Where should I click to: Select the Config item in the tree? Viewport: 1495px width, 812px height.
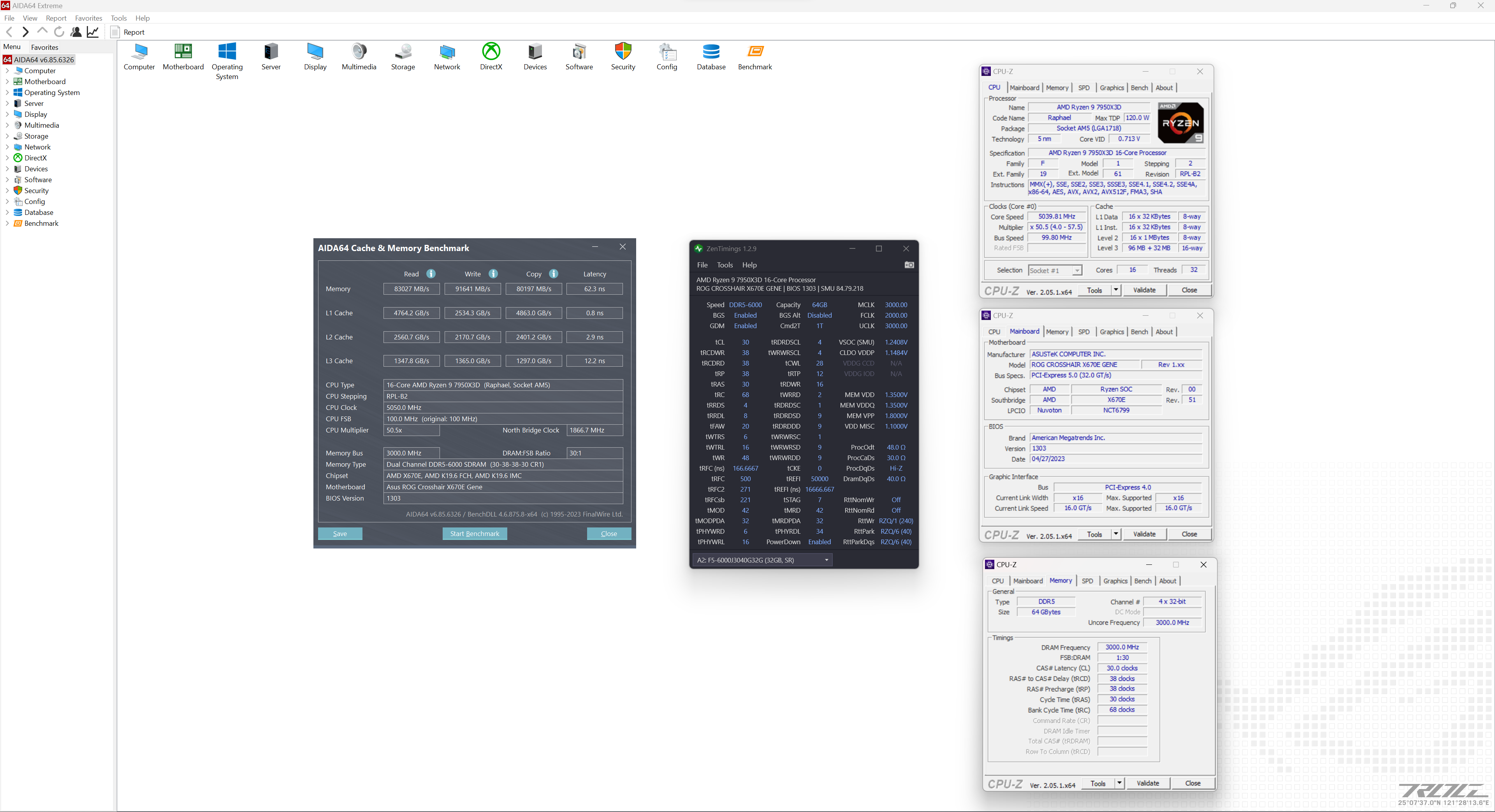(34, 201)
